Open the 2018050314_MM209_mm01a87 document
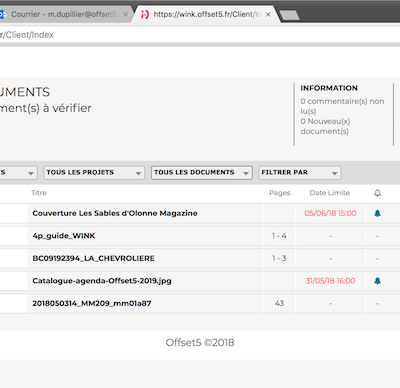400x388 pixels. [x=92, y=303]
